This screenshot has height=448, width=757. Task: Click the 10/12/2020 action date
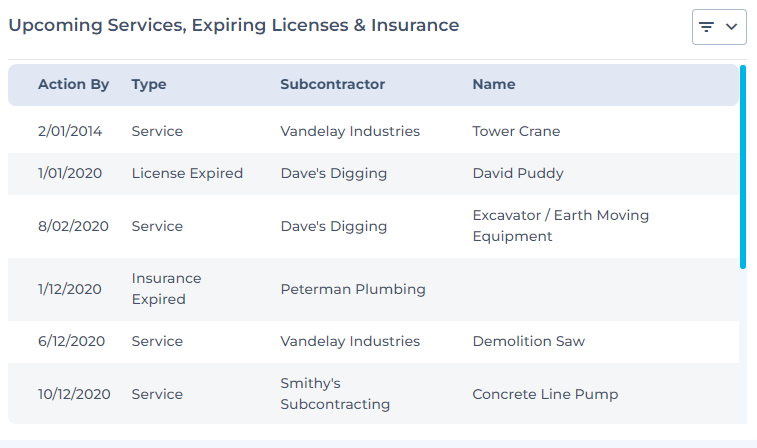click(74, 394)
